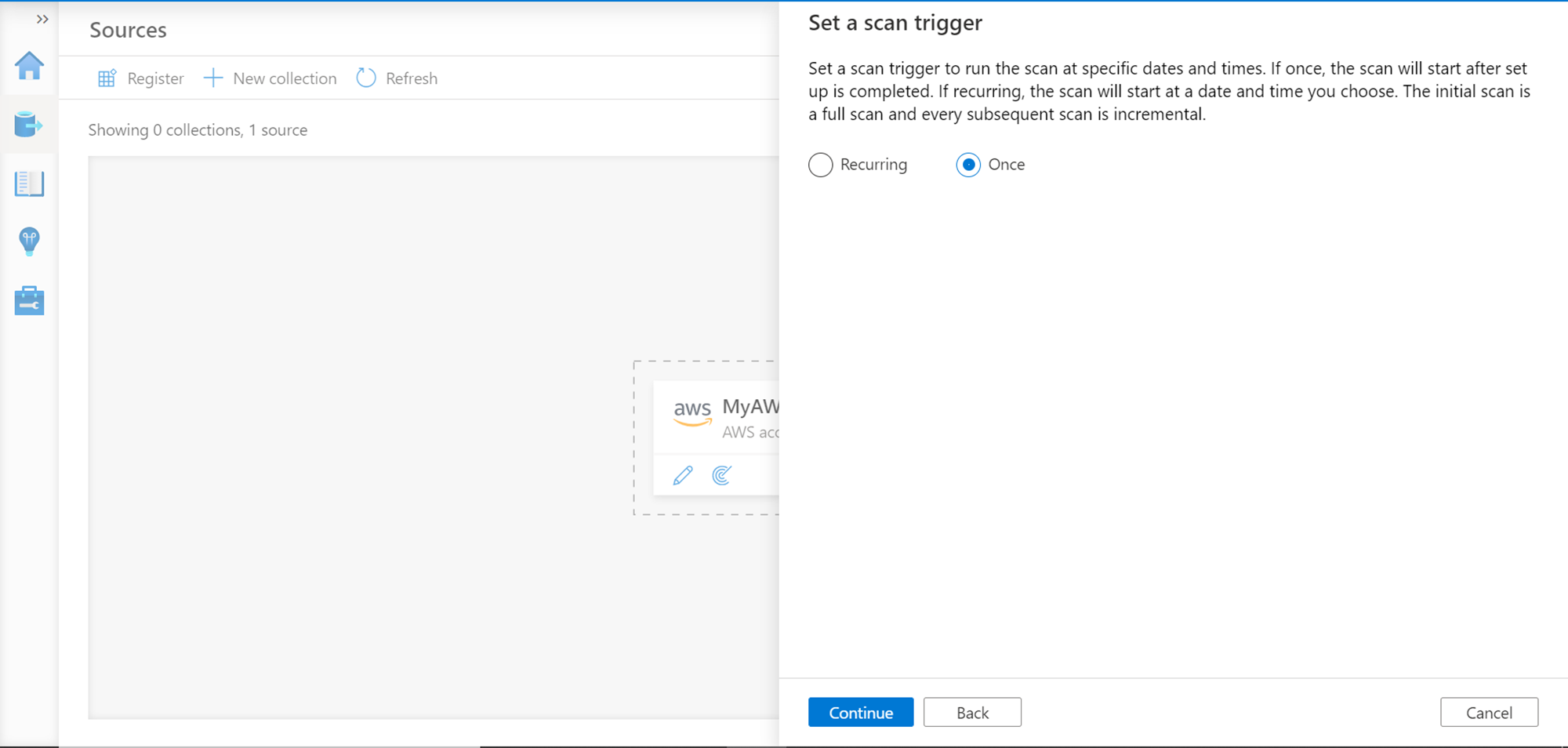Click the Refresh circular arrow icon

[366, 78]
